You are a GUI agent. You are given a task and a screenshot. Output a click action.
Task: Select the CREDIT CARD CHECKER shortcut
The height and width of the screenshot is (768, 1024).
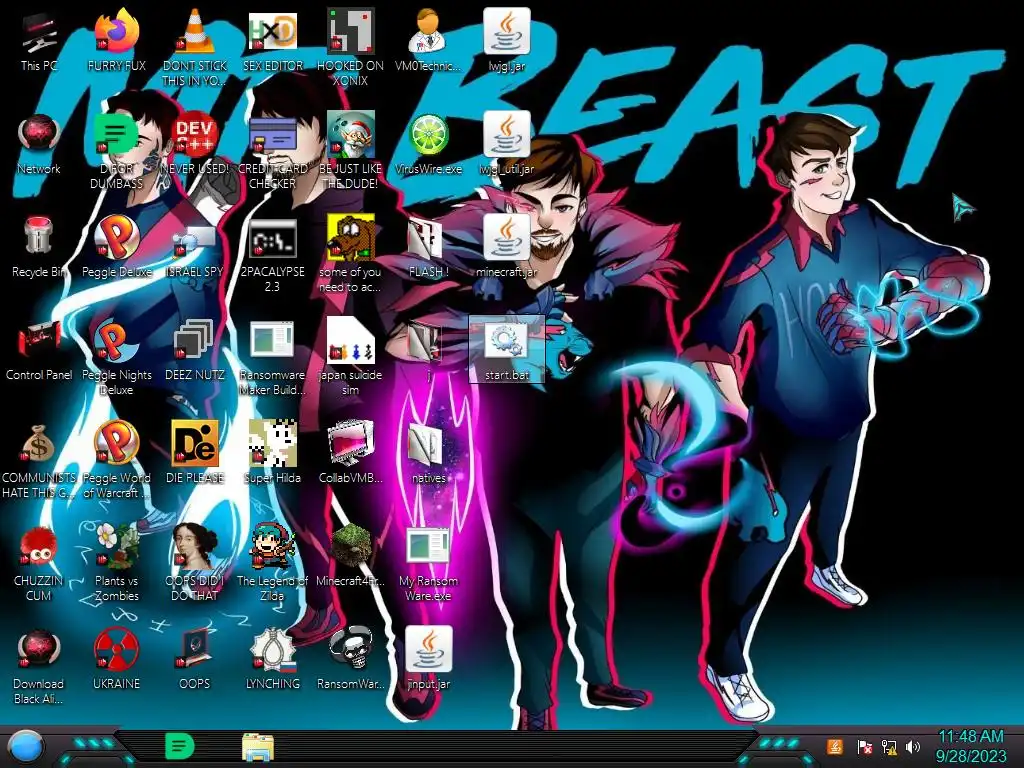tap(272, 151)
